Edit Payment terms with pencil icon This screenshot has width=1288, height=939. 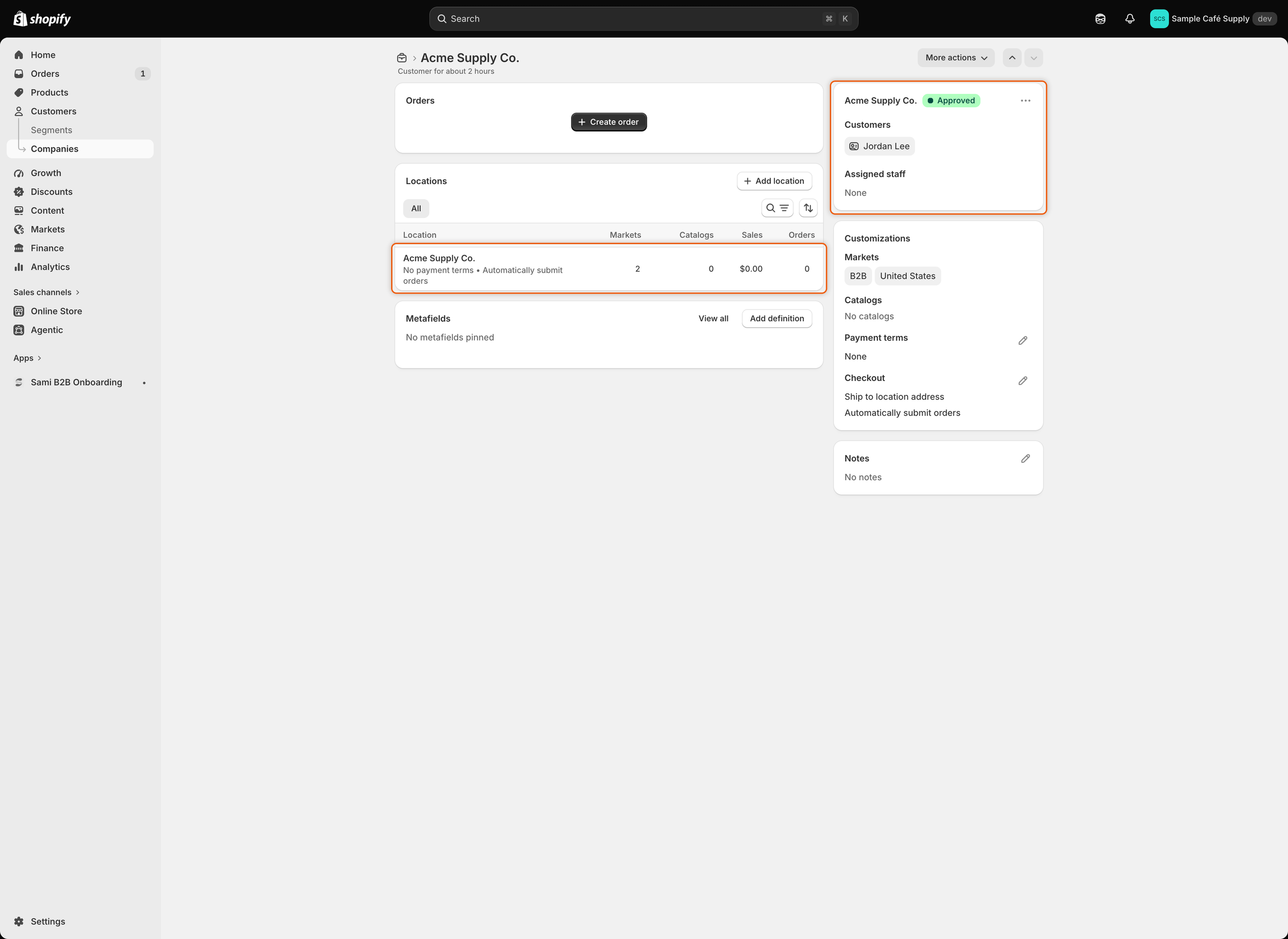1022,341
